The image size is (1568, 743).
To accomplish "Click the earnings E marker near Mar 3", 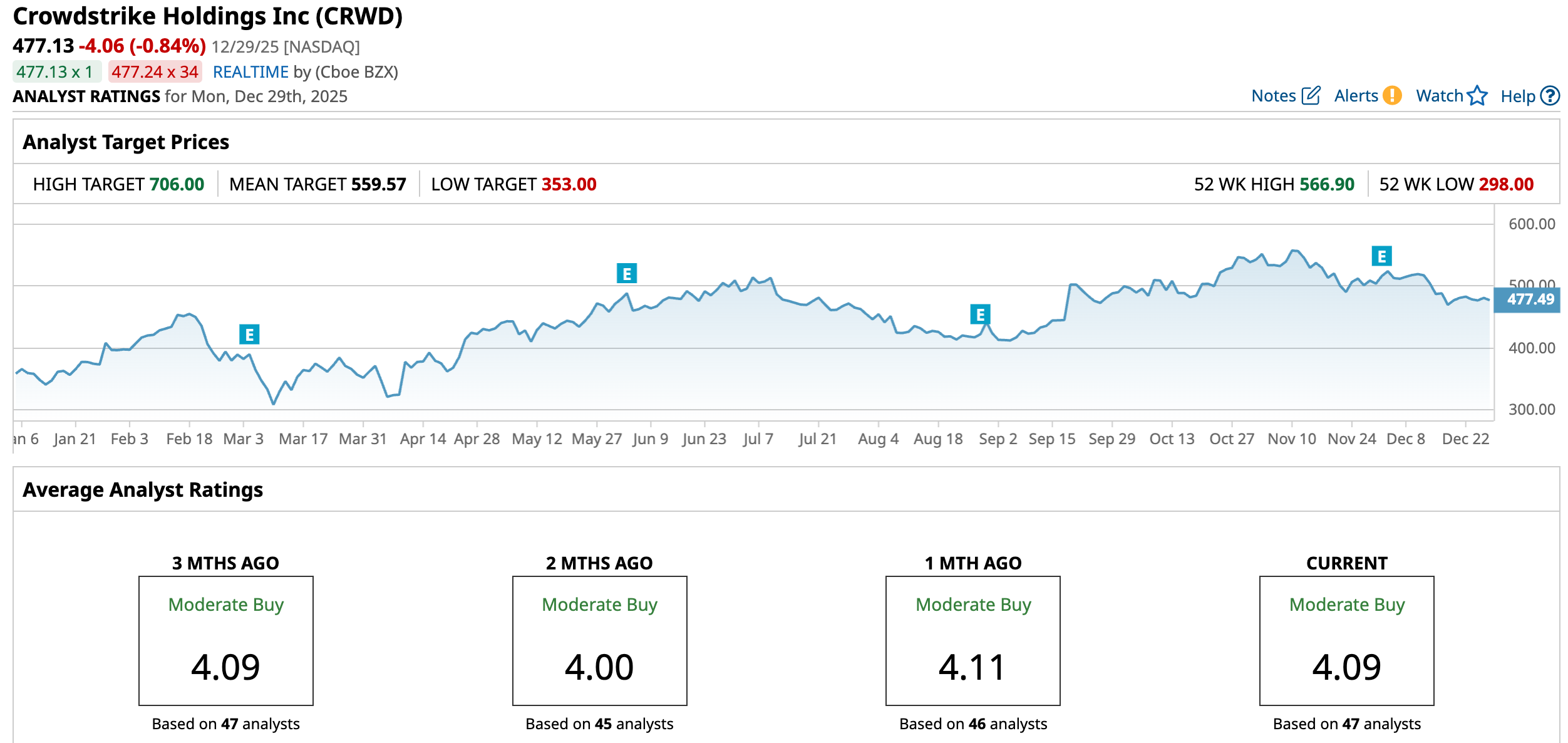I will tap(249, 335).
